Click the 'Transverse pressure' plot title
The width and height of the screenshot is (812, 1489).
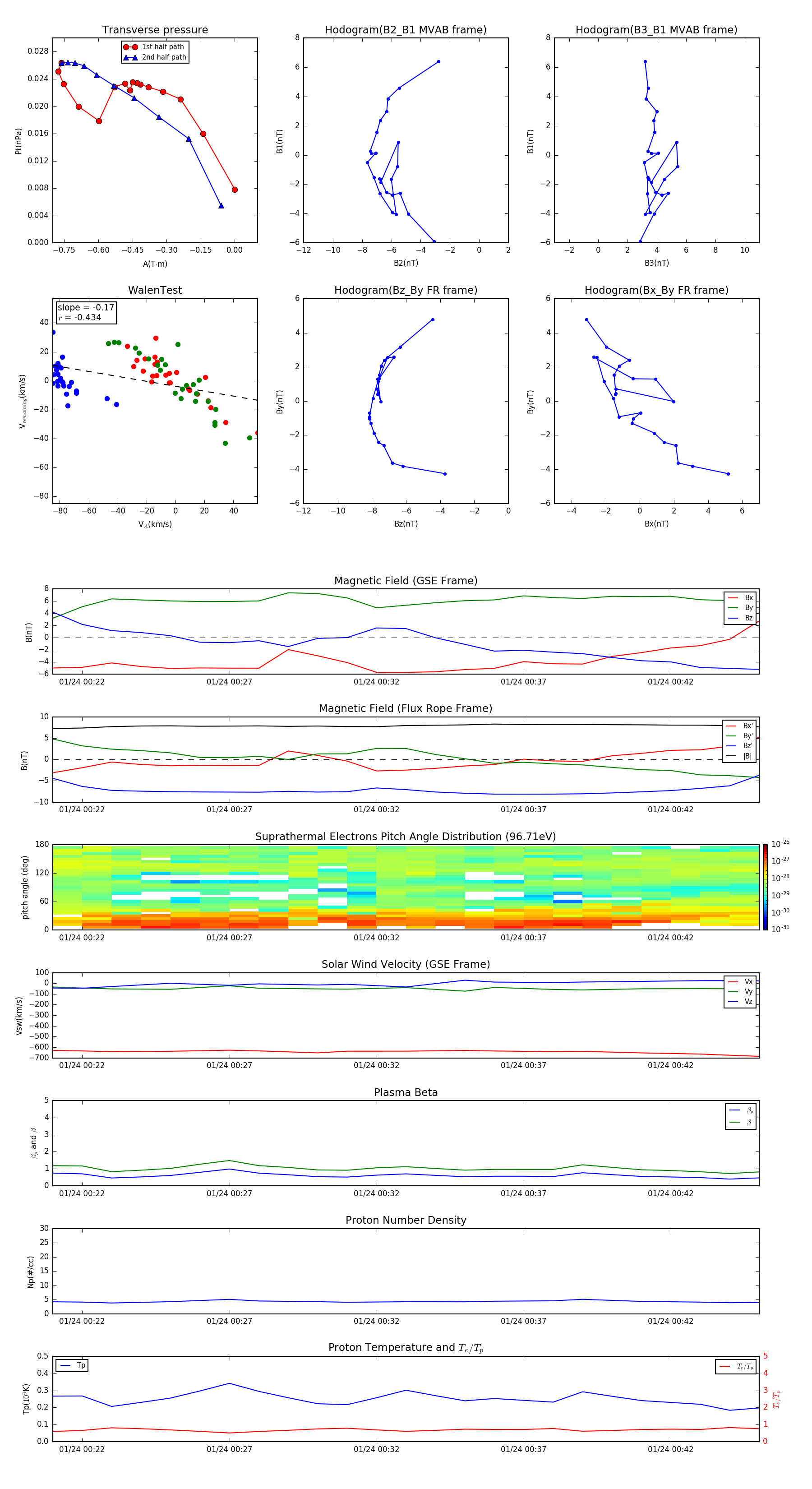[x=155, y=30]
